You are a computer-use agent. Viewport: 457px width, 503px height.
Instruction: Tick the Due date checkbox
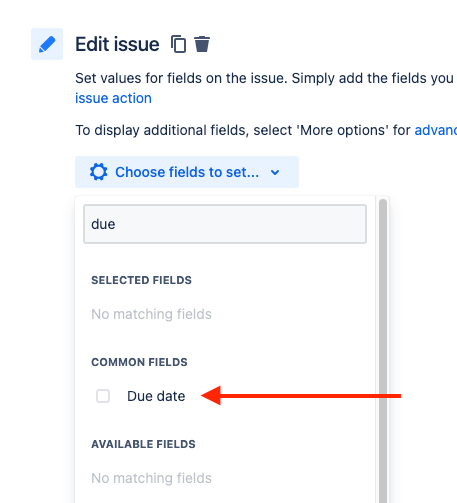pos(103,396)
